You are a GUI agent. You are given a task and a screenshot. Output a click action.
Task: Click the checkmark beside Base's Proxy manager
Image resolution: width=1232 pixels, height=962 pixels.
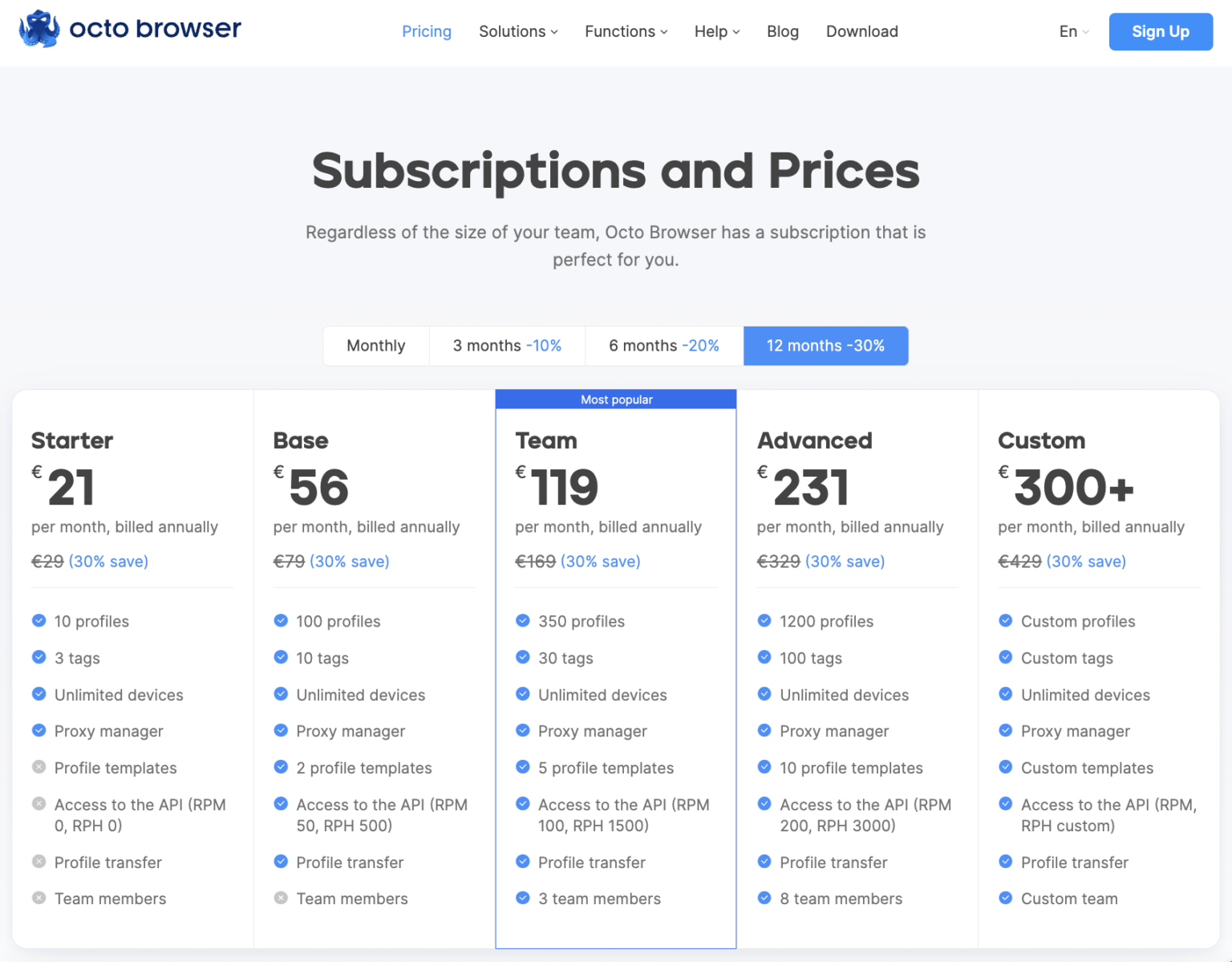pyautogui.click(x=281, y=731)
